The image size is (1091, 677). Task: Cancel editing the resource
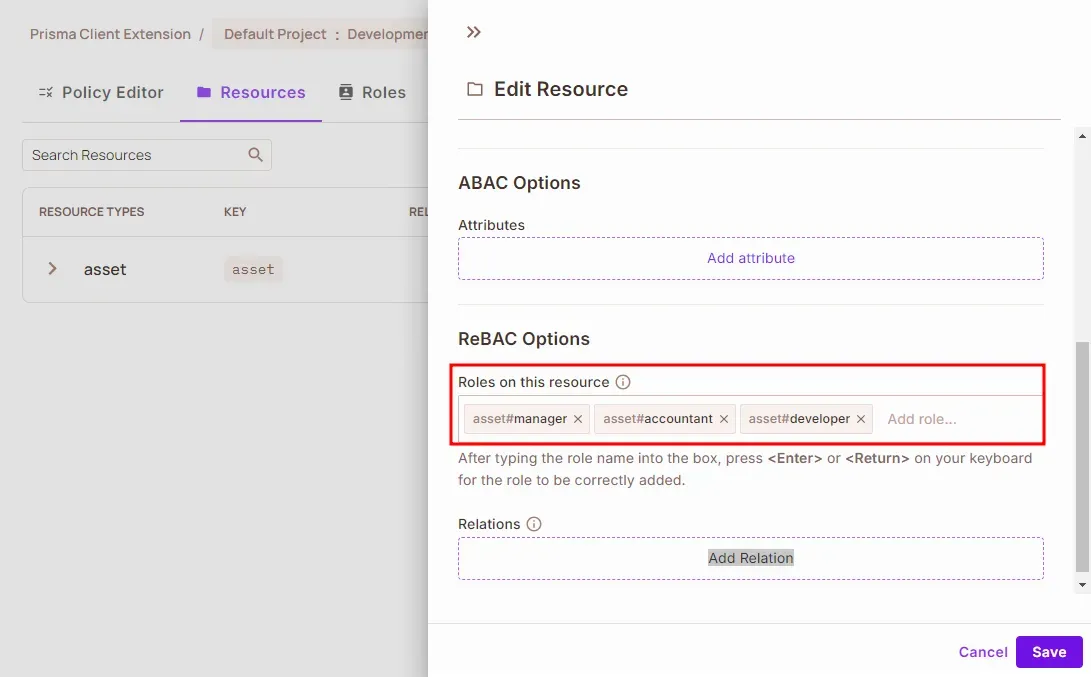pyautogui.click(x=983, y=652)
